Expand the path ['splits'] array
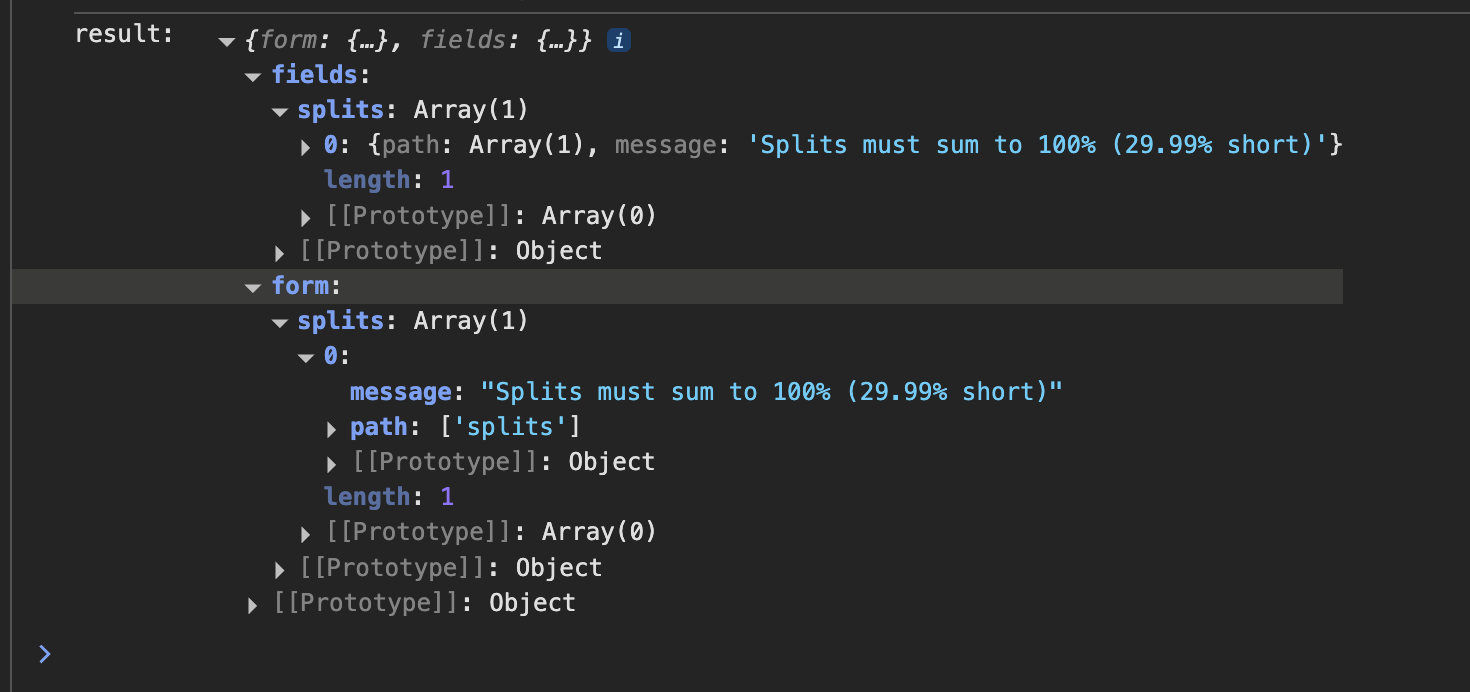This screenshot has height=692, width=1470. (x=332, y=430)
